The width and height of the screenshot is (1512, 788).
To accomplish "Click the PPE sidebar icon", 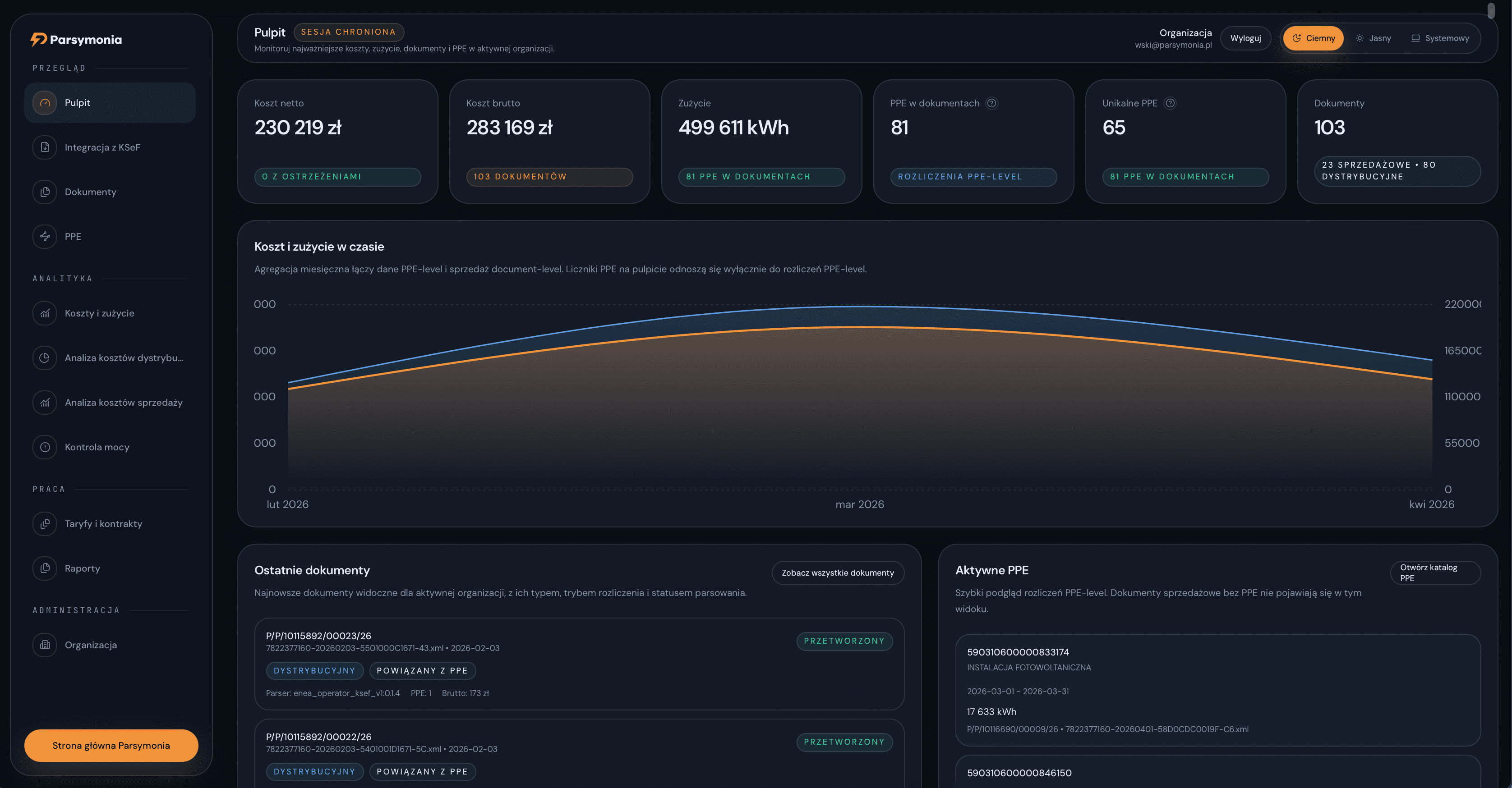I will click(45, 237).
